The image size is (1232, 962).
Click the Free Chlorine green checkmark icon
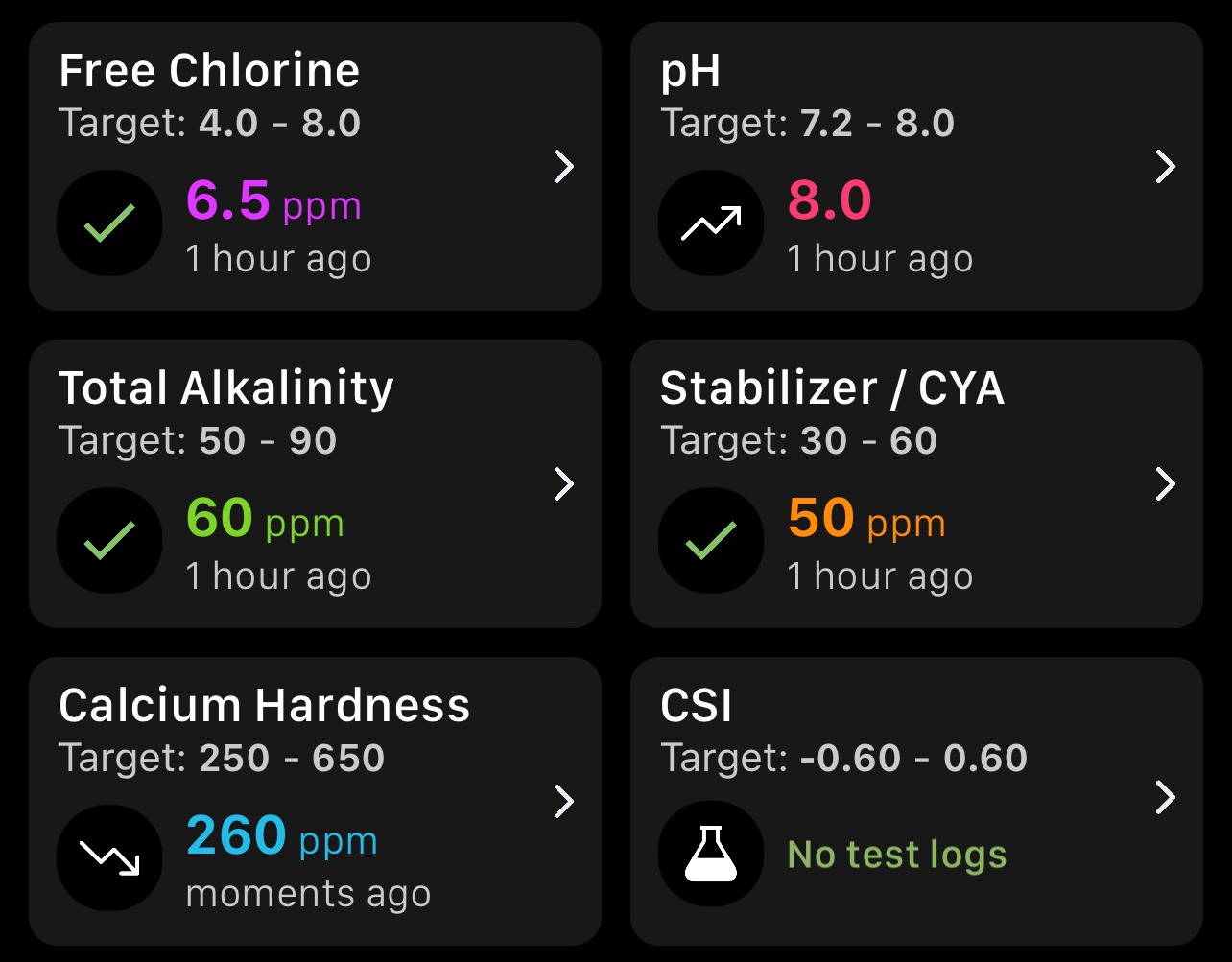pos(109,223)
